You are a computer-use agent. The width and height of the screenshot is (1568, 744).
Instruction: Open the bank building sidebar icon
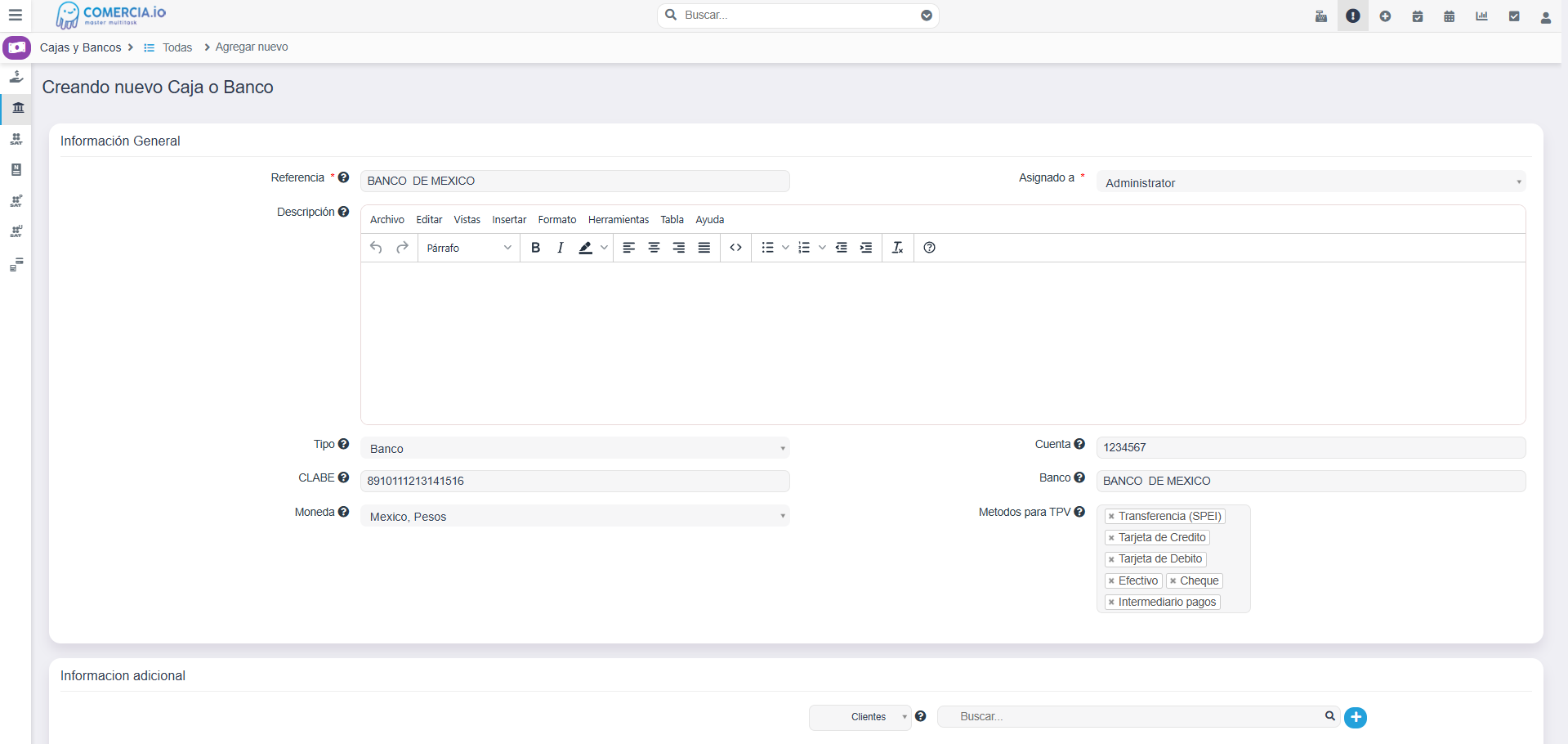17,107
